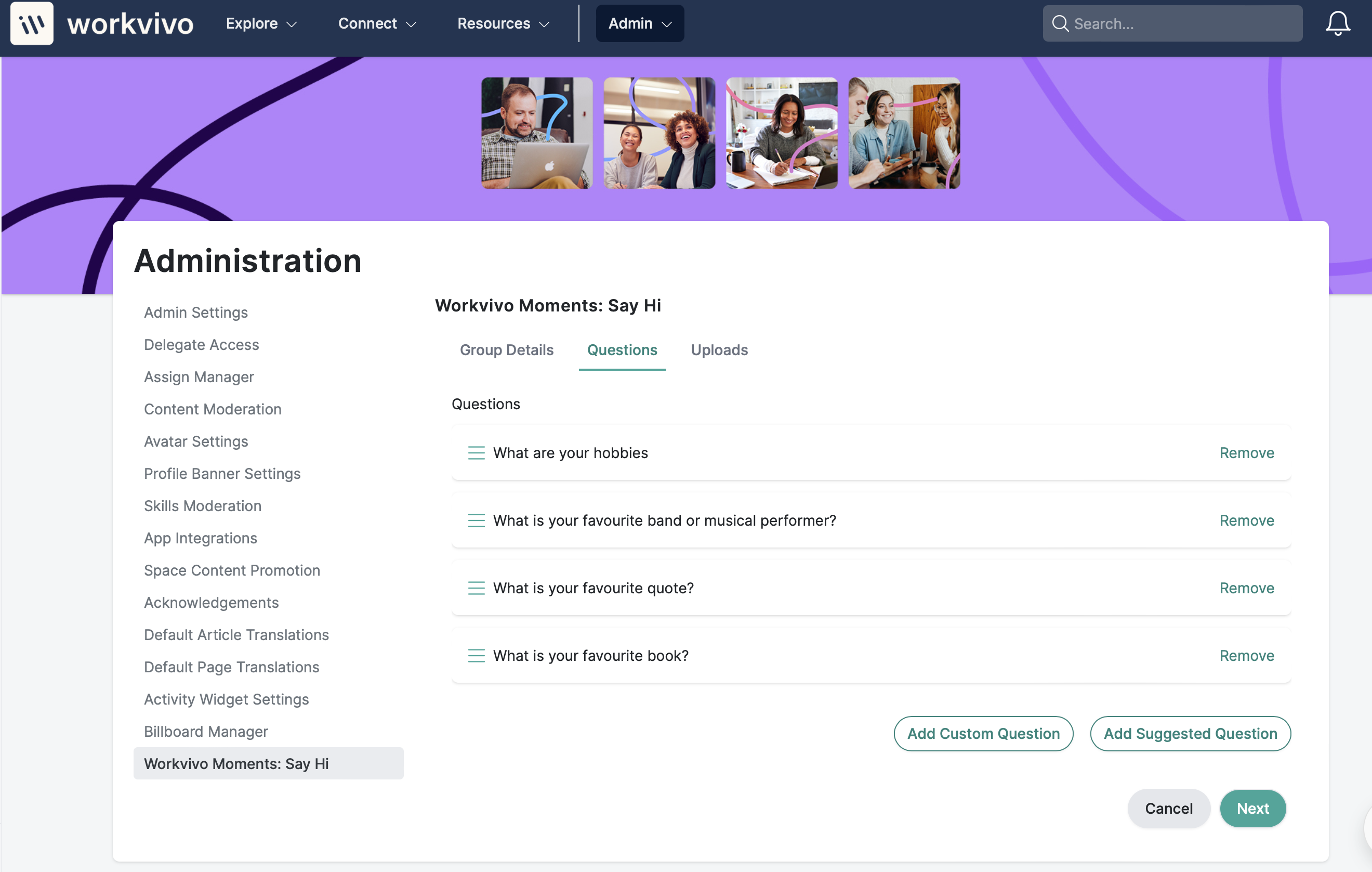1372x872 pixels.
Task: Grab the drag handle for hobbies question
Action: 477,452
